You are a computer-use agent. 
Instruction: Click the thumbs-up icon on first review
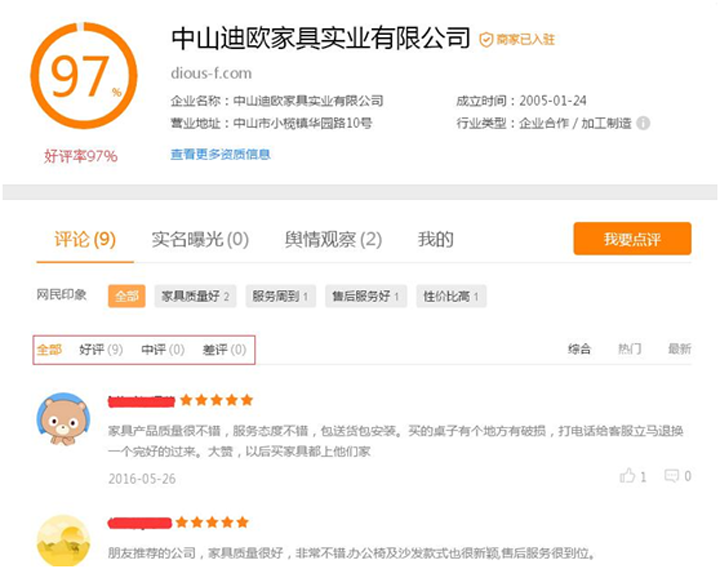[628, 476]
